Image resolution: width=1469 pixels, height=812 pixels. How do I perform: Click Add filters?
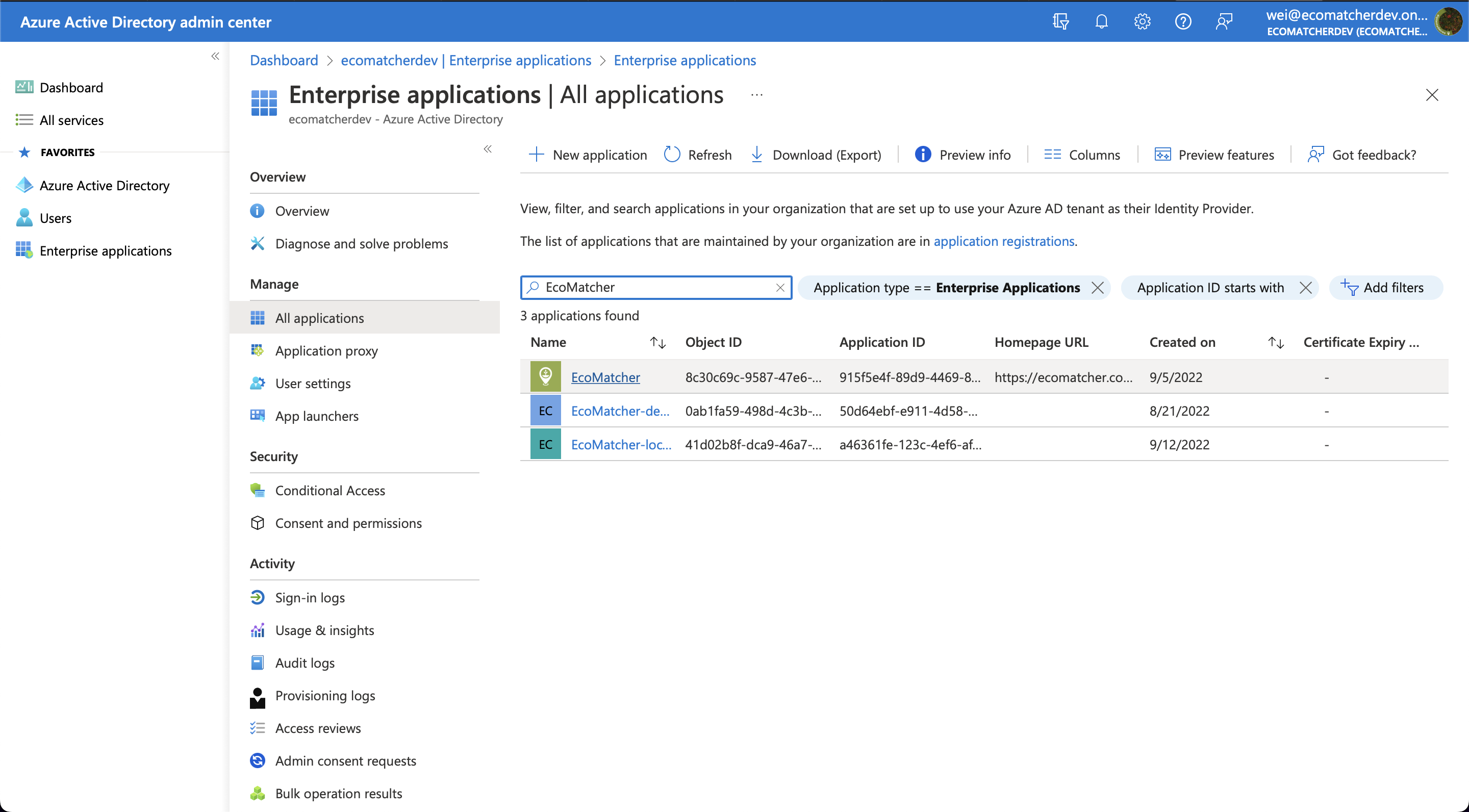pos(1386,287)
